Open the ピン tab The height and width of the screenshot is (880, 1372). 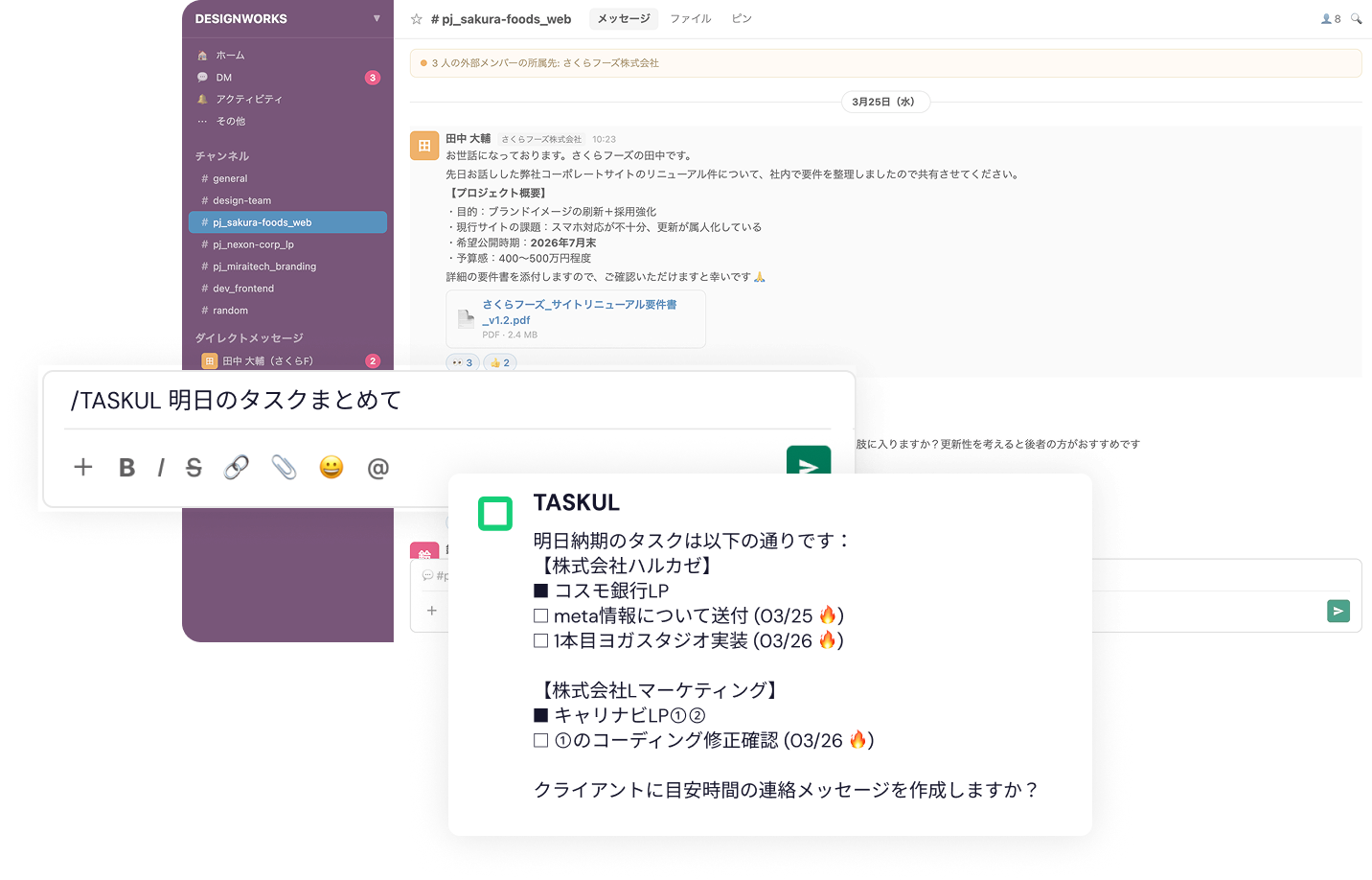pyautogui.click(x=741, y=18)
